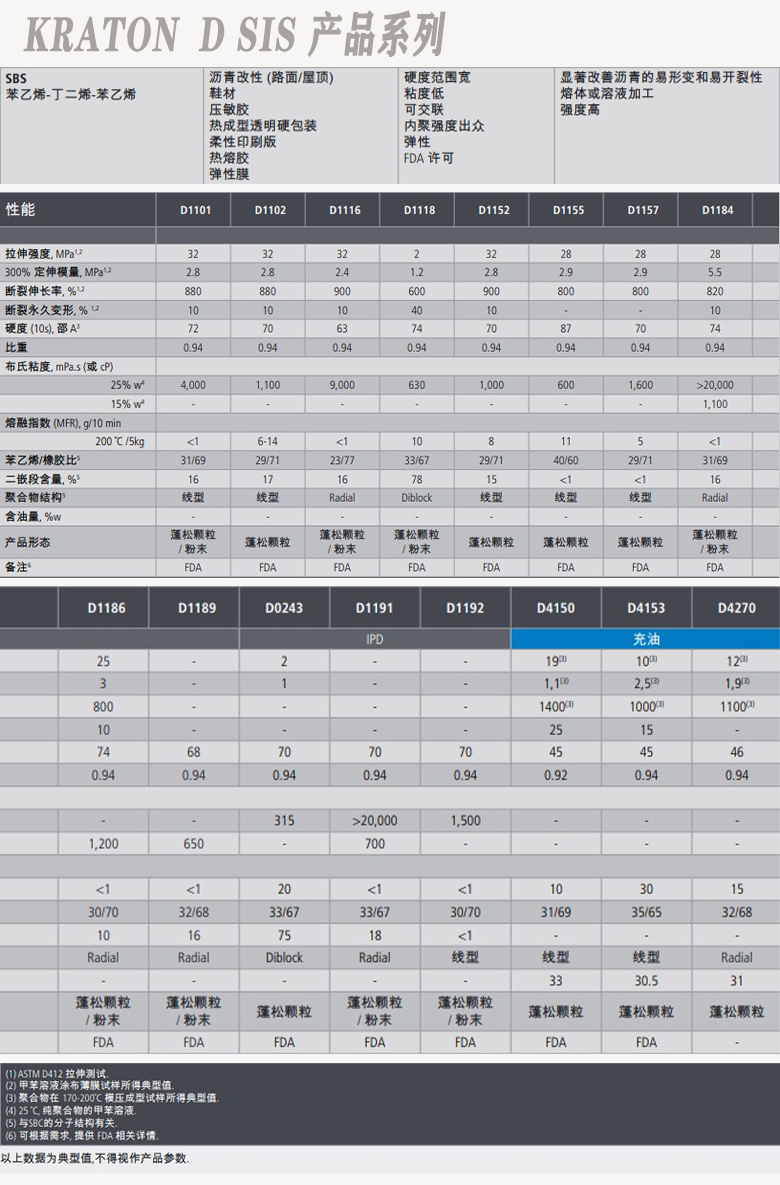Click the SBS heading in top box
This screenshot has height=1185, width=780.
(x=16, y=78)
